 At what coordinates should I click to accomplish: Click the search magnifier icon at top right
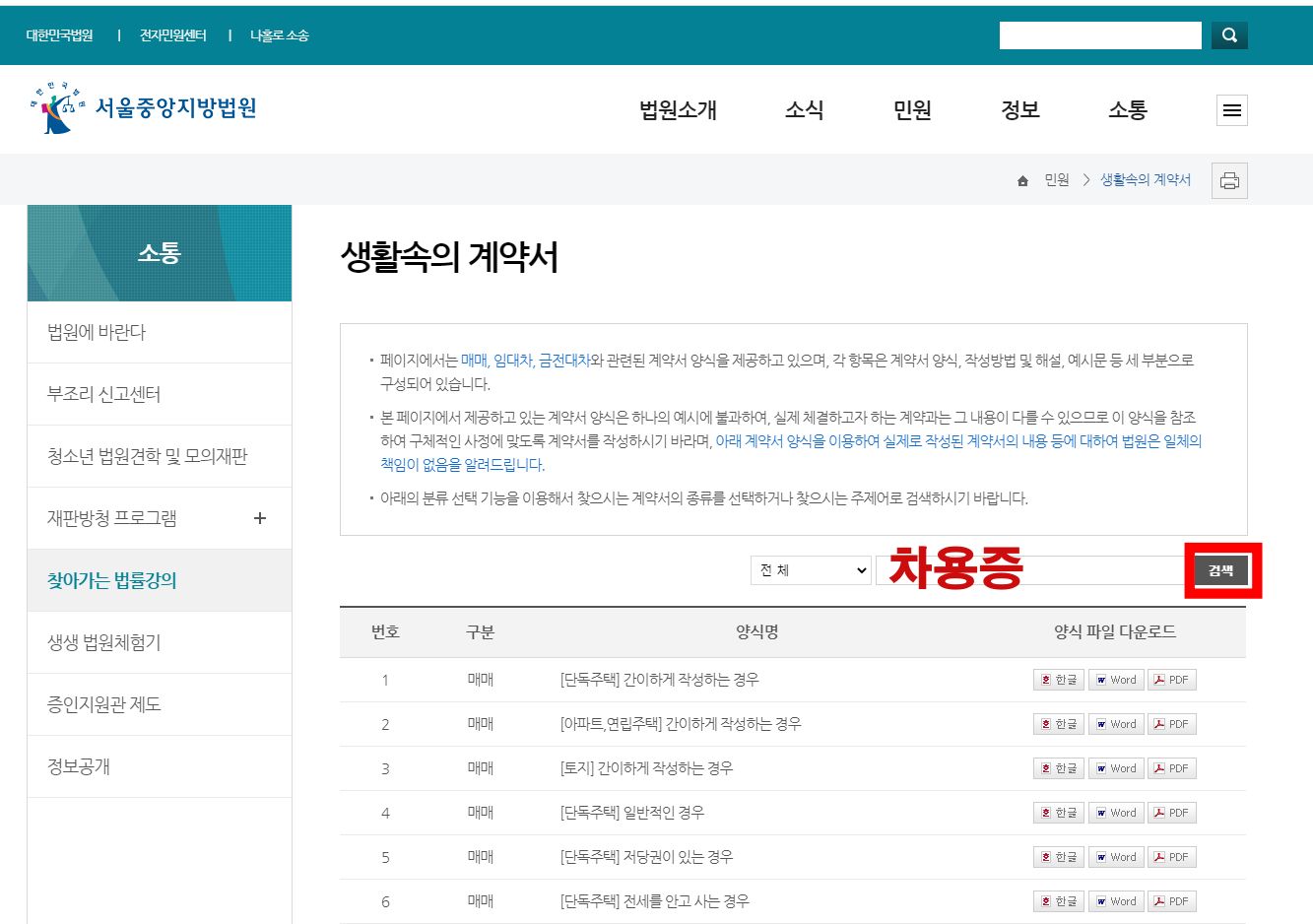point(1229,35)
